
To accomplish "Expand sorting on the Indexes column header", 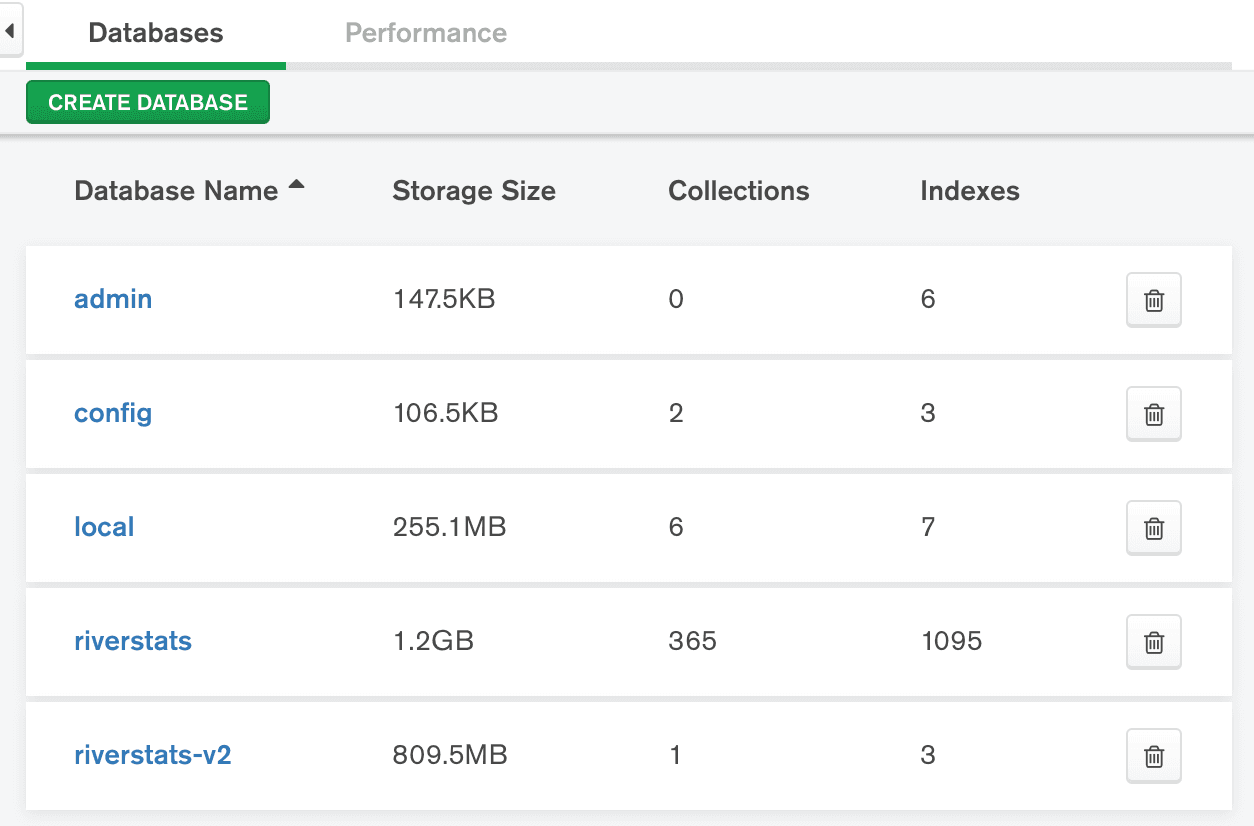I will click(969, 191).
